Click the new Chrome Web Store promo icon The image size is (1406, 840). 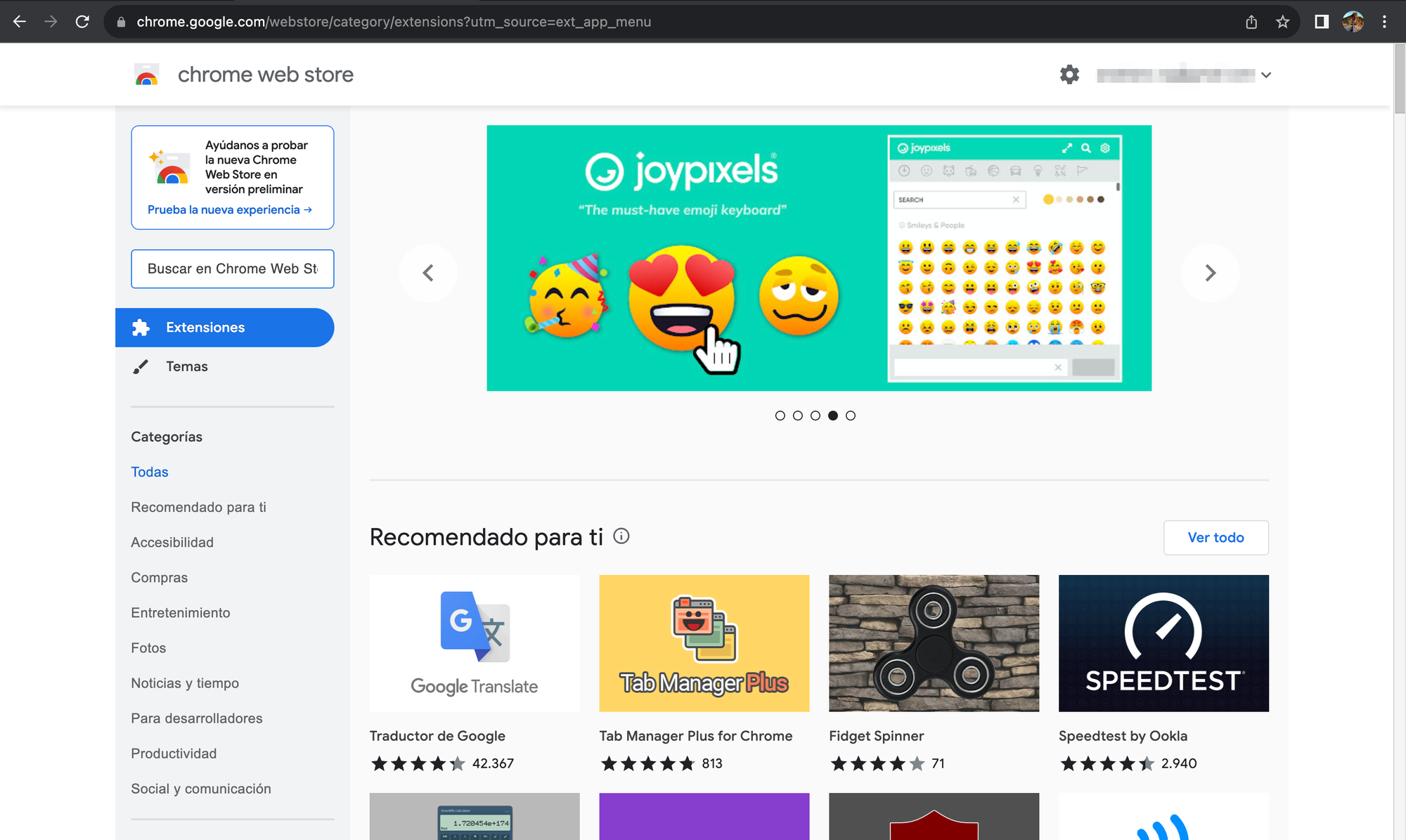tap(169, 167)
